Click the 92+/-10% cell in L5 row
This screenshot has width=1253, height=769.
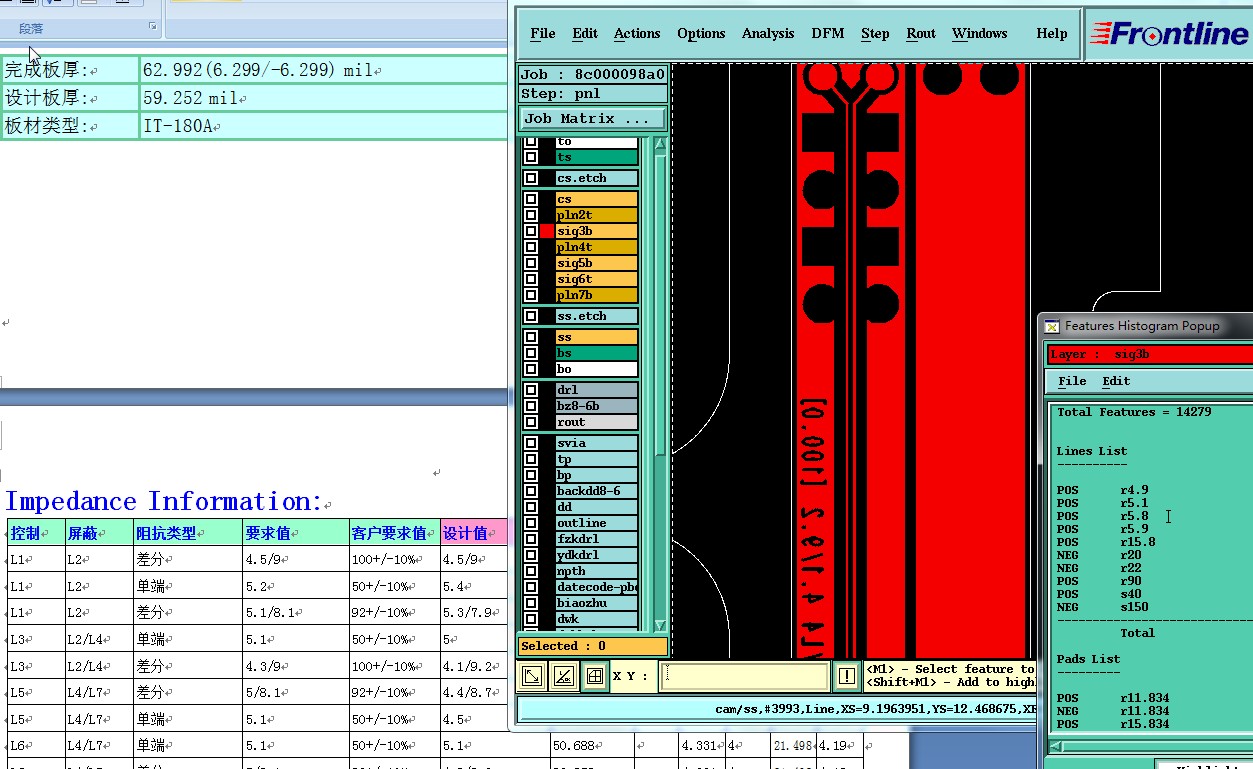[394, 692]
